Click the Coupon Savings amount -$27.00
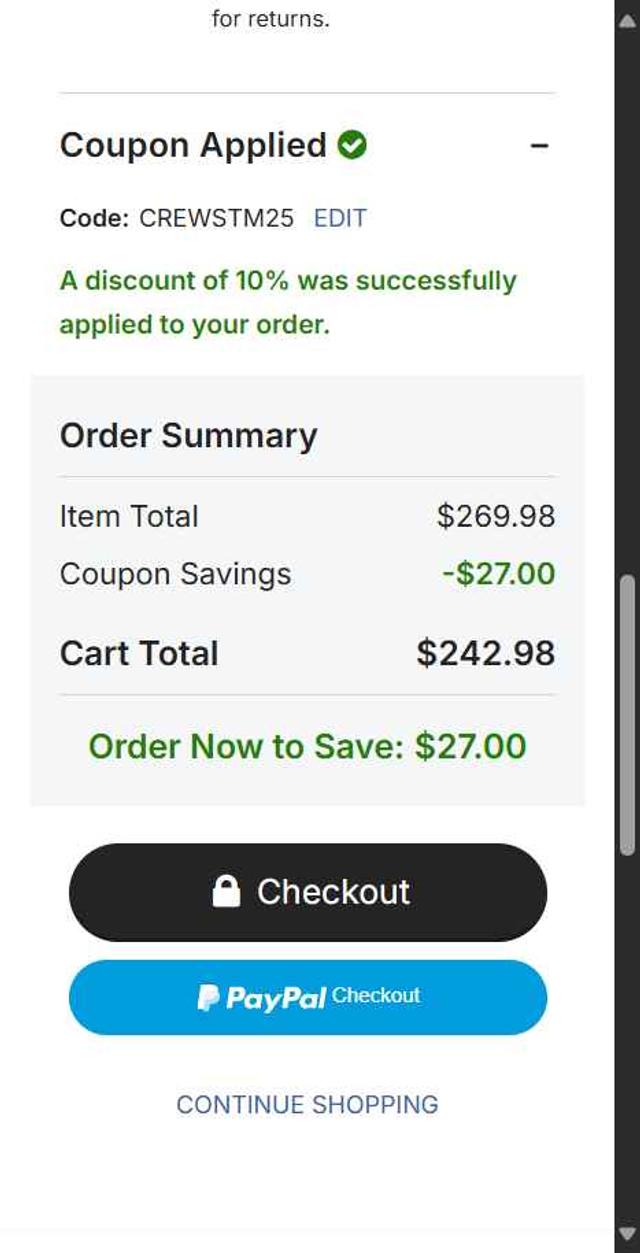640x1253 pixels. click(x=498, y=574)
